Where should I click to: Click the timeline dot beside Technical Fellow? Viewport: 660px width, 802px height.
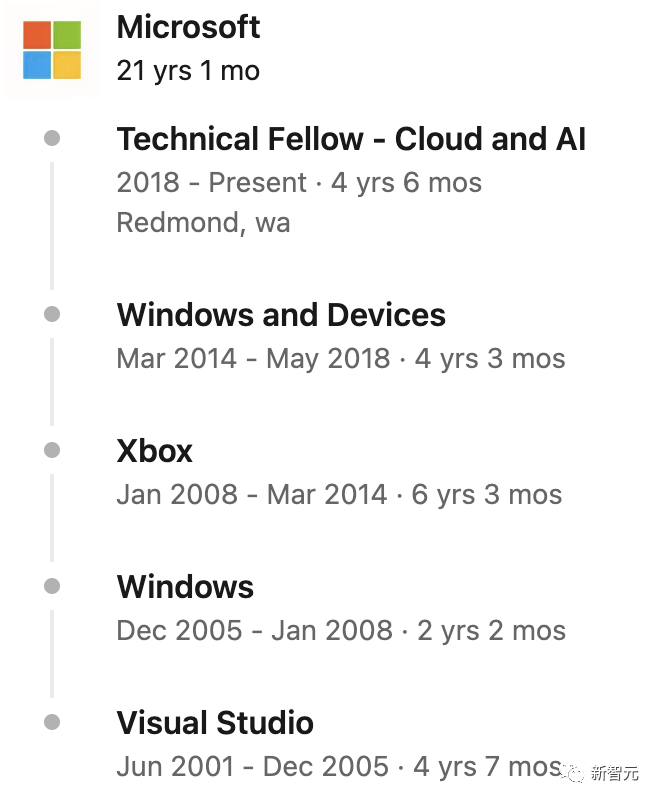[x=52, y=138]
